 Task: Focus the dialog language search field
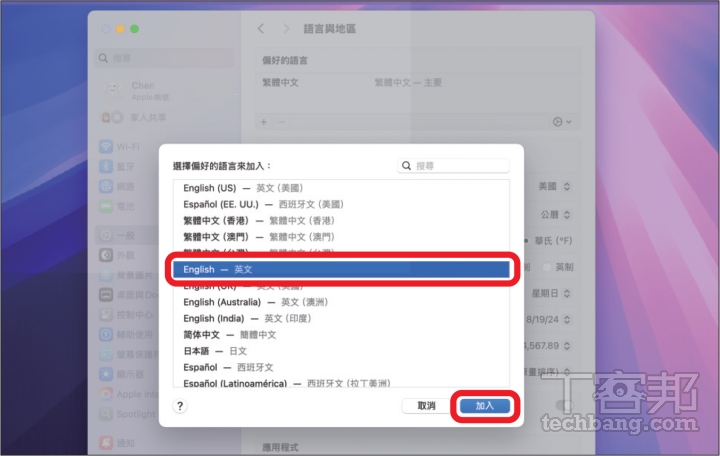tap(453, 166)
